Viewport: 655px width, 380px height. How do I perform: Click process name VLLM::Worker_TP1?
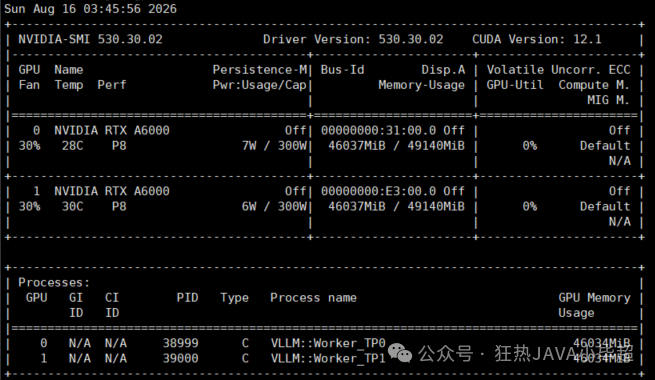328,358
